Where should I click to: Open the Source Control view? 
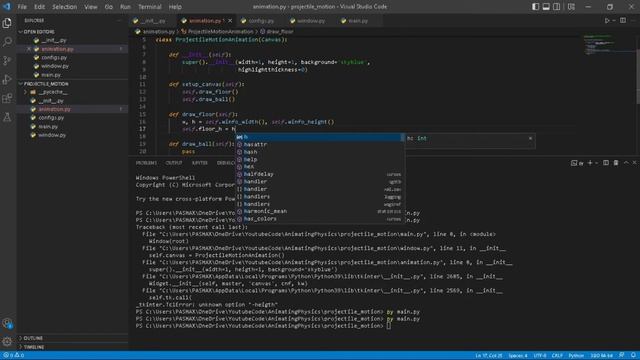tap(7, 60)
